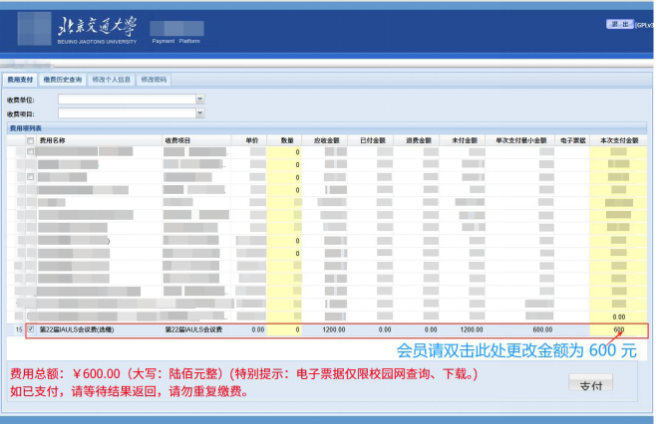The image size is (656, 424).
Task: Click the 应收金额 value 1200.00 in row 15
Action: [334, 330]
